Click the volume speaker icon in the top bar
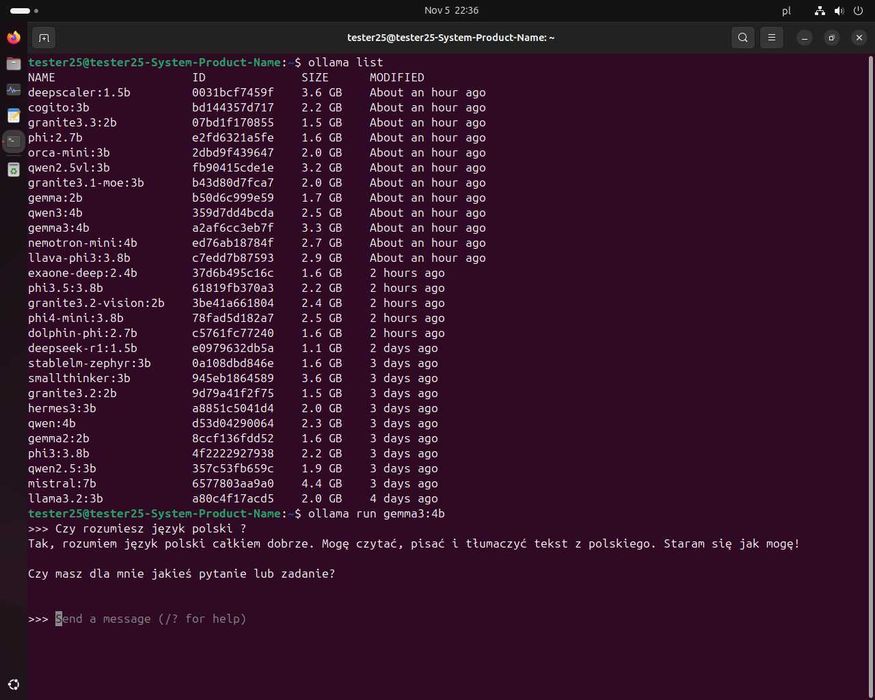This screenshot has height=700, width=875. (x=839, y=11)
